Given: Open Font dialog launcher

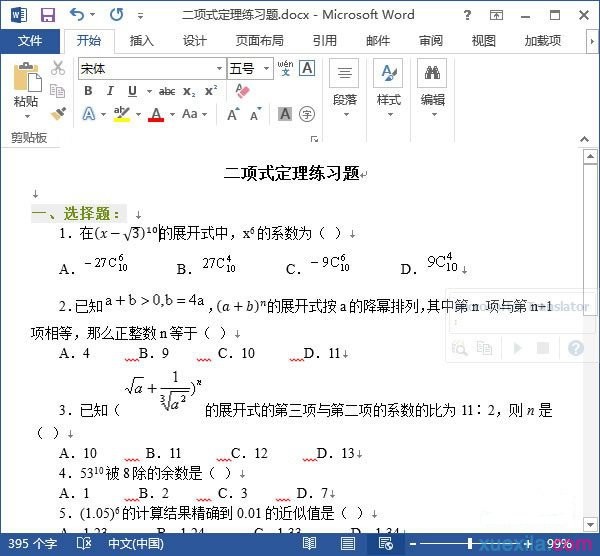Looking at the screenshot, I should 314,139.
